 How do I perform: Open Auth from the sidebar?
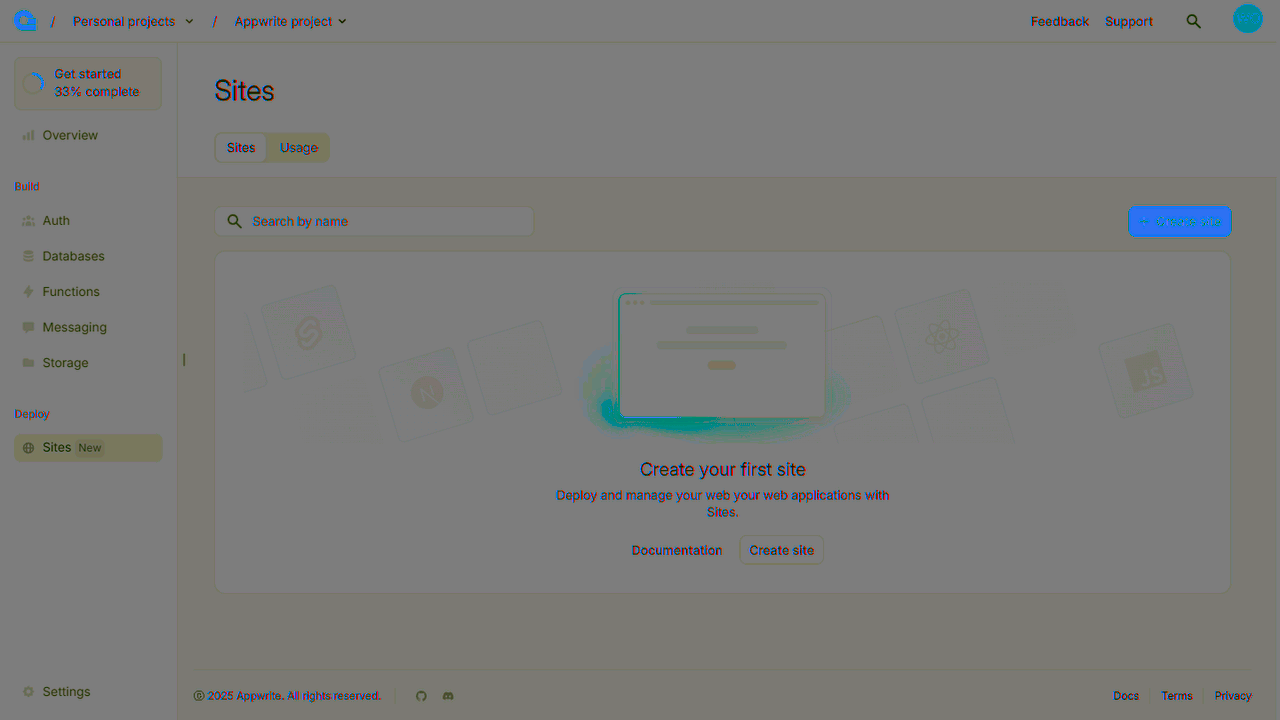pyautogui.click(x=56, y=220)
